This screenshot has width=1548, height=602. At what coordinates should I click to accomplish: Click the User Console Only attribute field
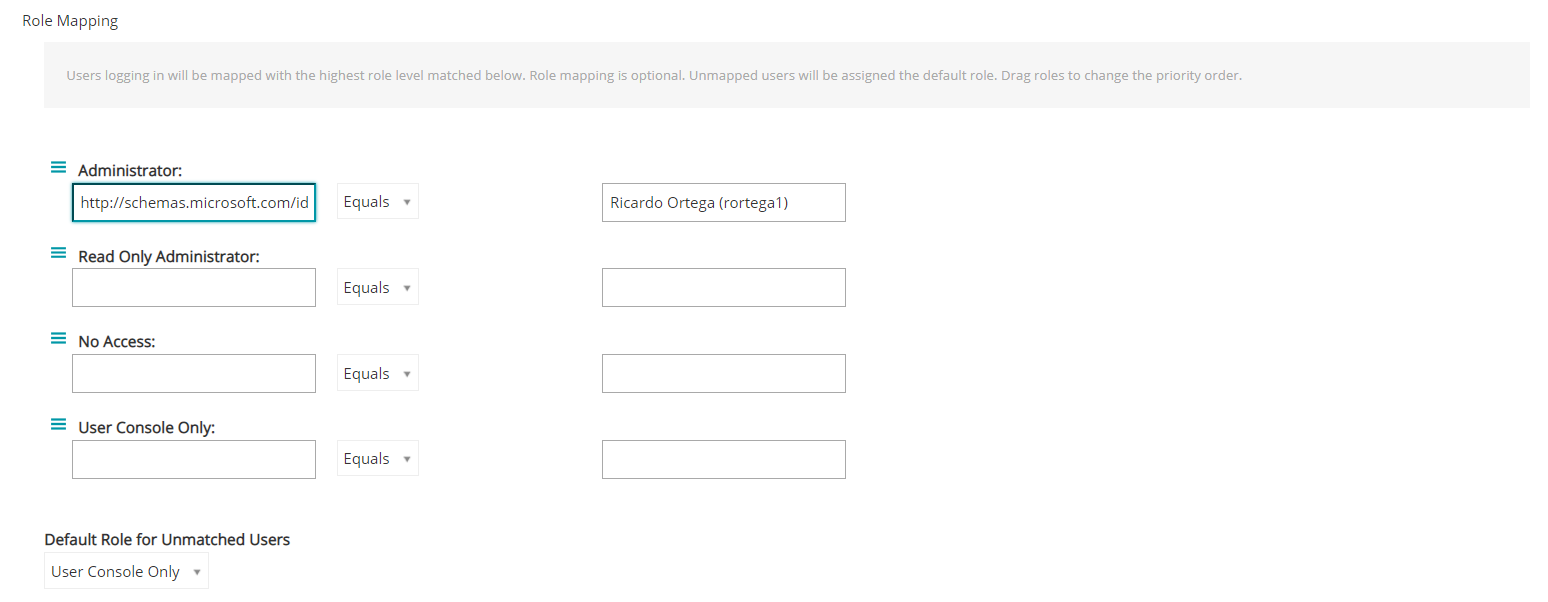tap(193, 459)
